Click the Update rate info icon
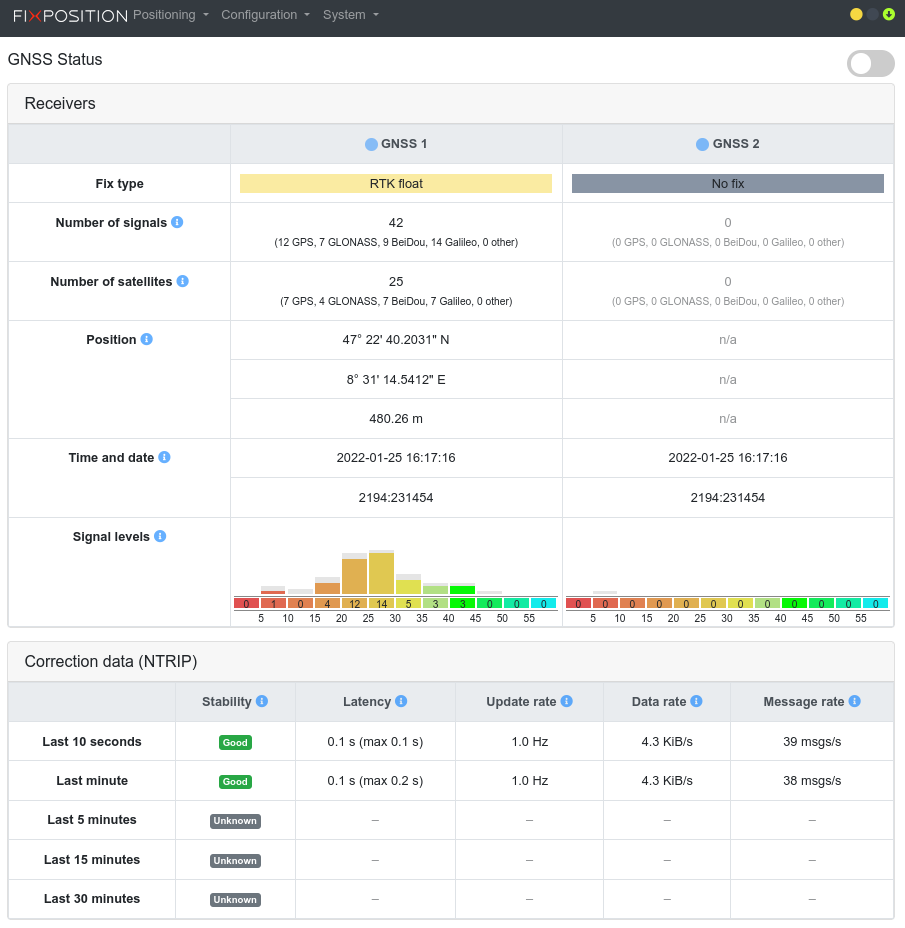Viewport: 905px width, 928px height. point(566,701)
